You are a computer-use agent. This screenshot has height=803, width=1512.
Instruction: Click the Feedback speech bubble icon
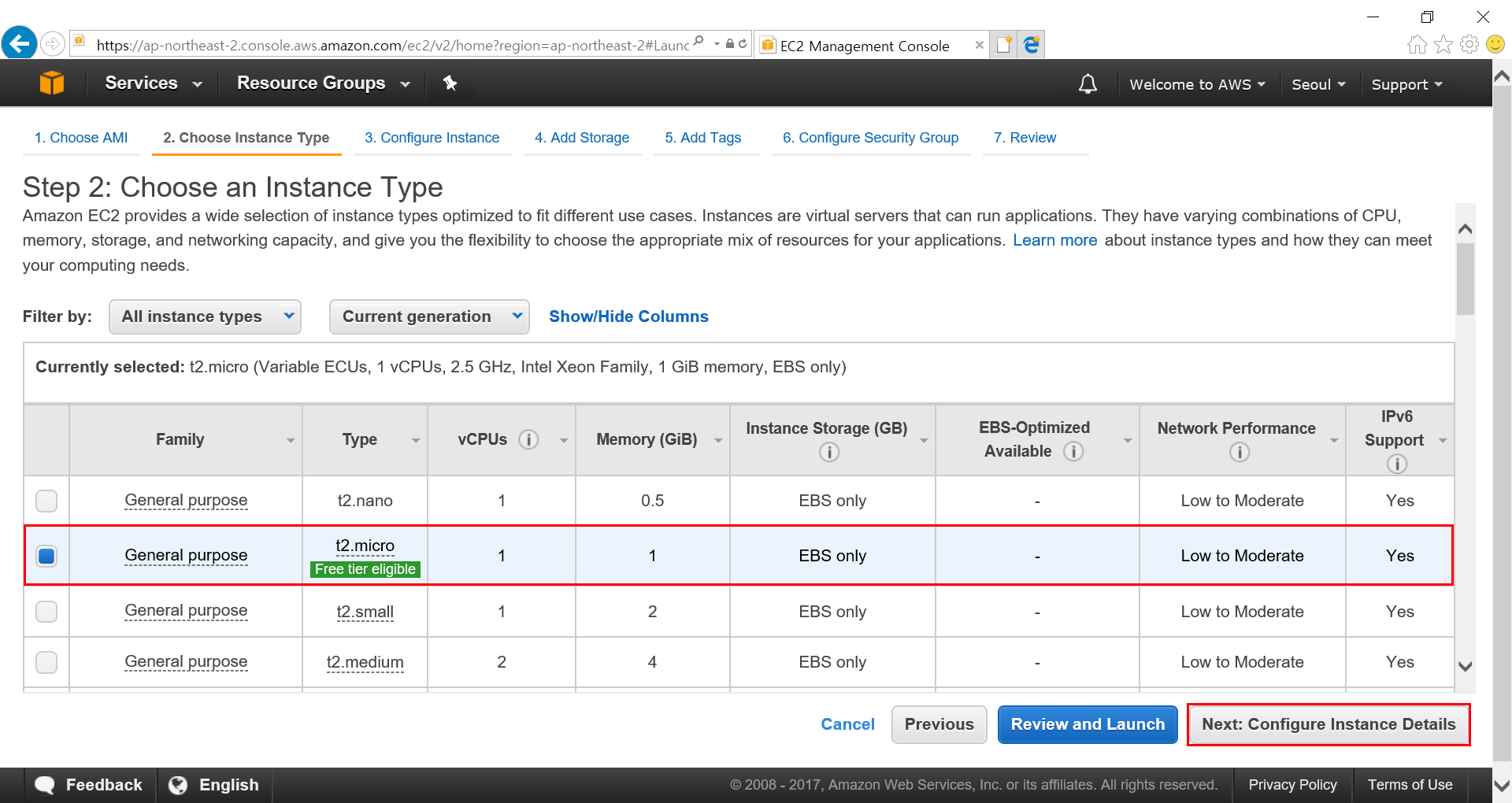pyautogui.click(x=45, y=785)
